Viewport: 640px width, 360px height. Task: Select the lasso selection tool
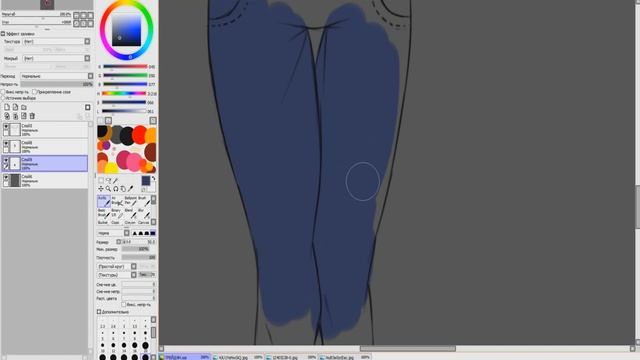point(108,180)
